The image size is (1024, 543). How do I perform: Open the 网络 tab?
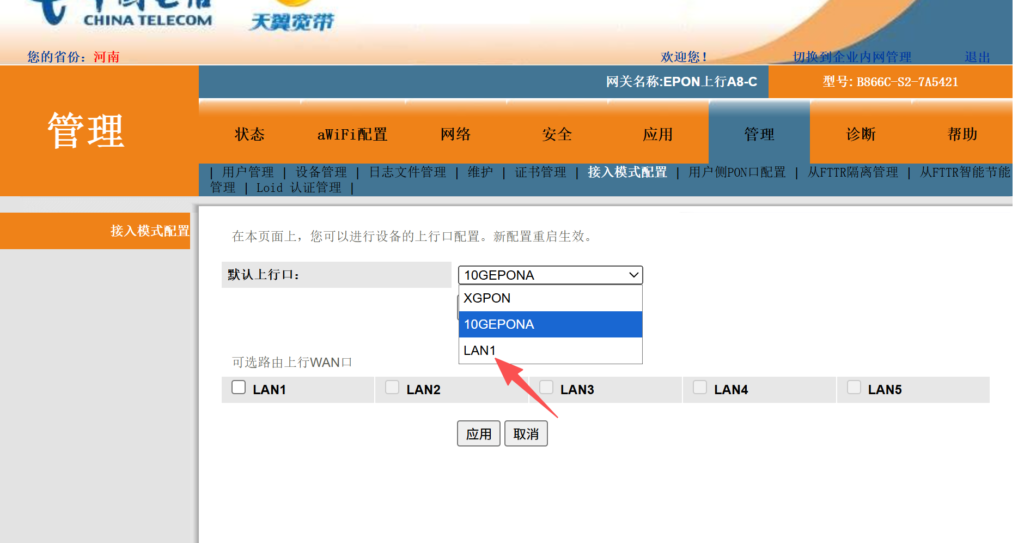tap(455, 134)
